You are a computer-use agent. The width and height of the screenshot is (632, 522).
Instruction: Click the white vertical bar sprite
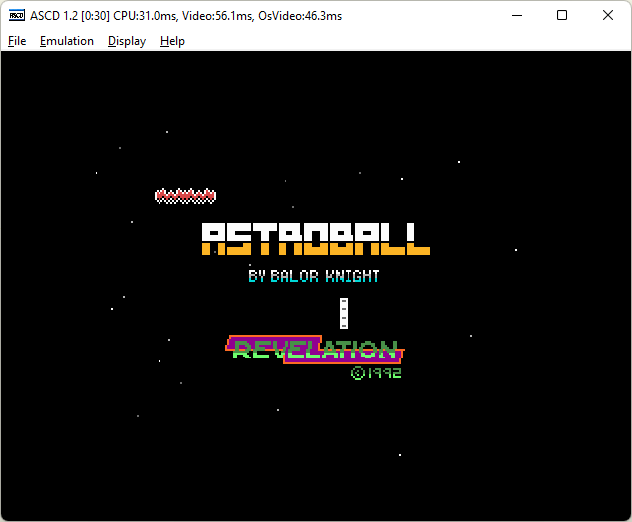coord(344,314)
